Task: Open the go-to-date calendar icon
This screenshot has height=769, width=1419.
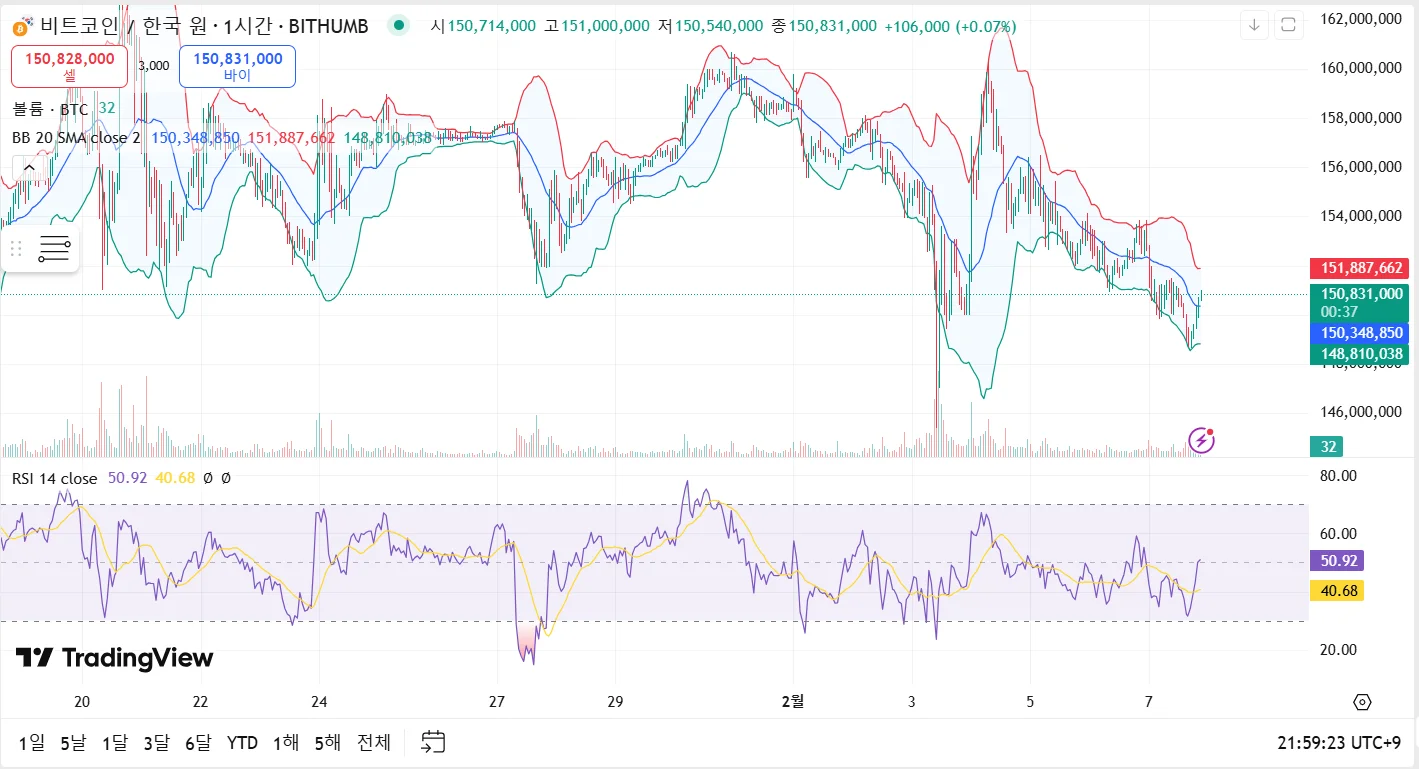Action: pos(433,742)
